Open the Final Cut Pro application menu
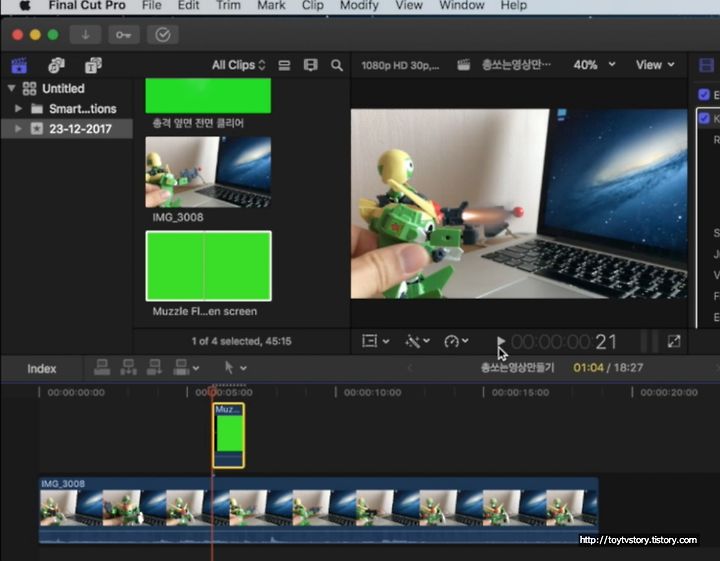The width and height of the screenshot is (720, 561). click(x=87, y=6)
